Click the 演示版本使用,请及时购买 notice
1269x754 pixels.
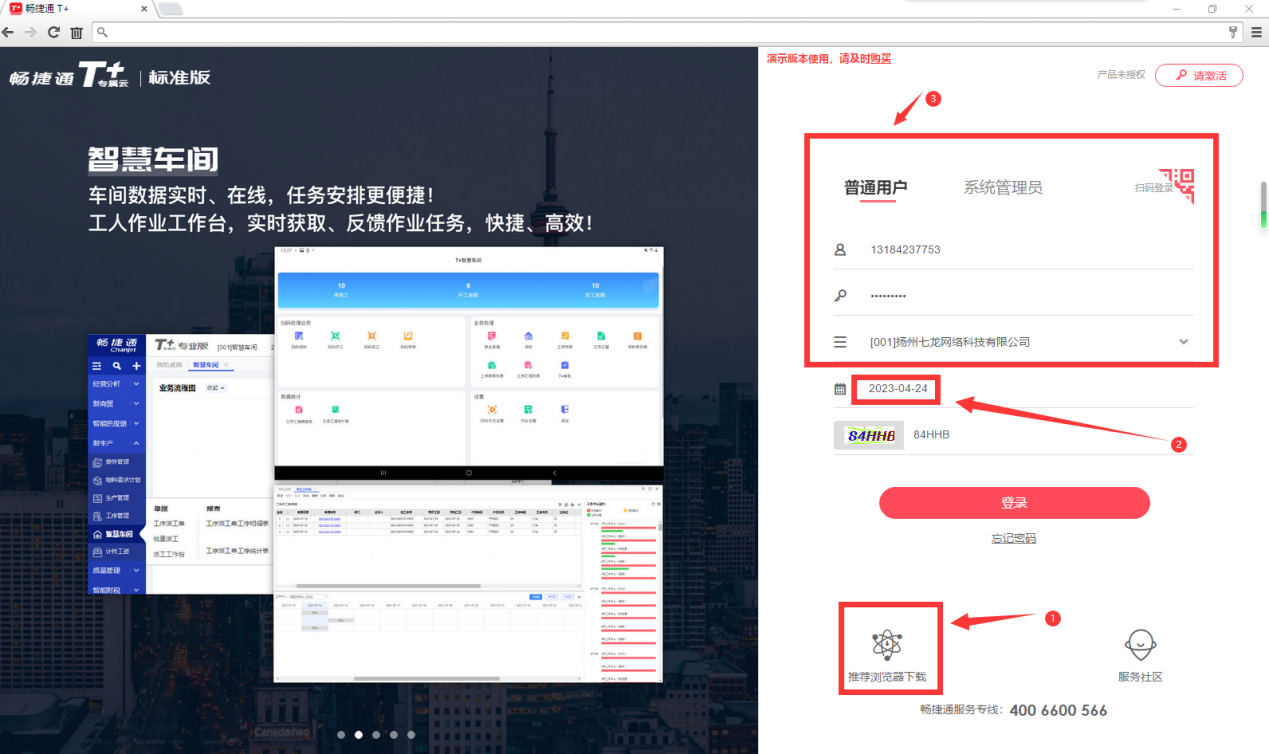click(x=829, y=59)
